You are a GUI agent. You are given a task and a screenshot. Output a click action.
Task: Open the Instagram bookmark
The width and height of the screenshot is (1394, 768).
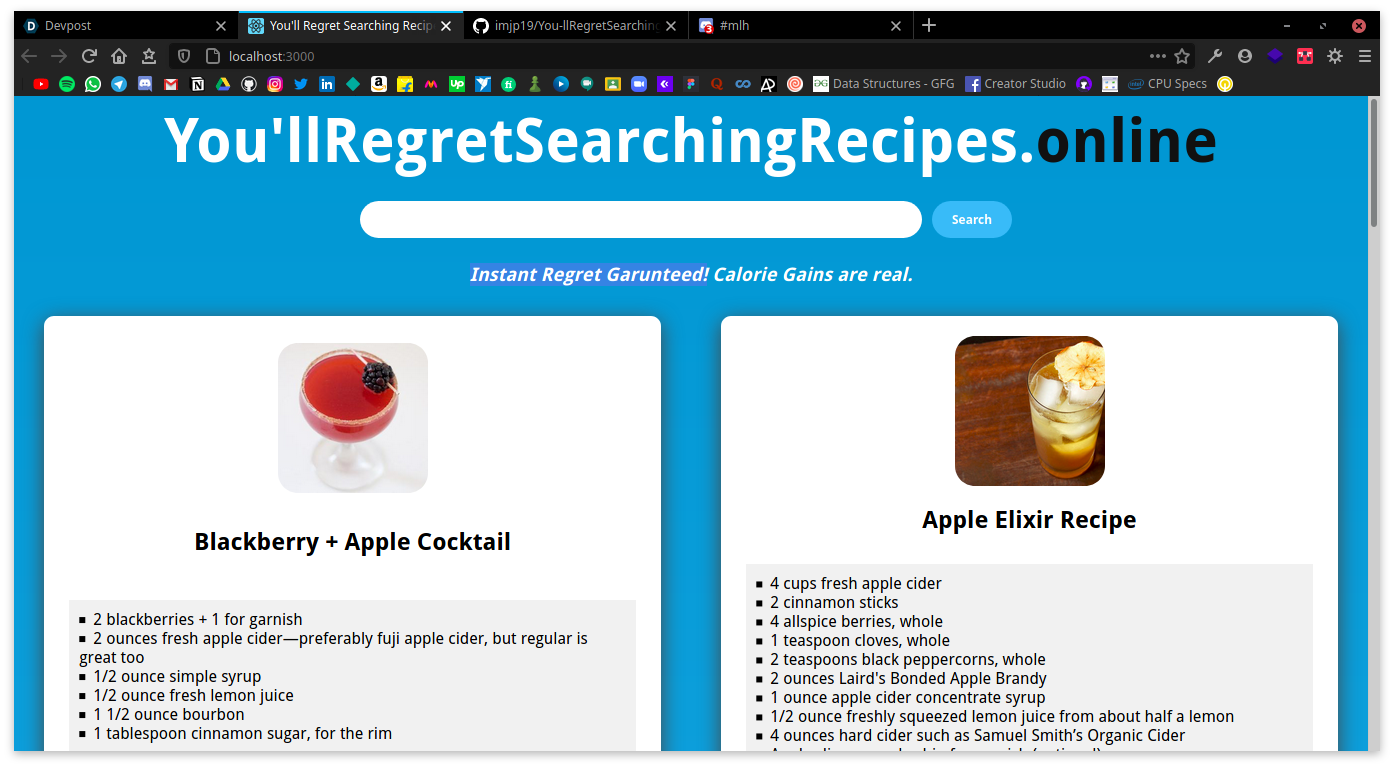click(x=275, y=84)
